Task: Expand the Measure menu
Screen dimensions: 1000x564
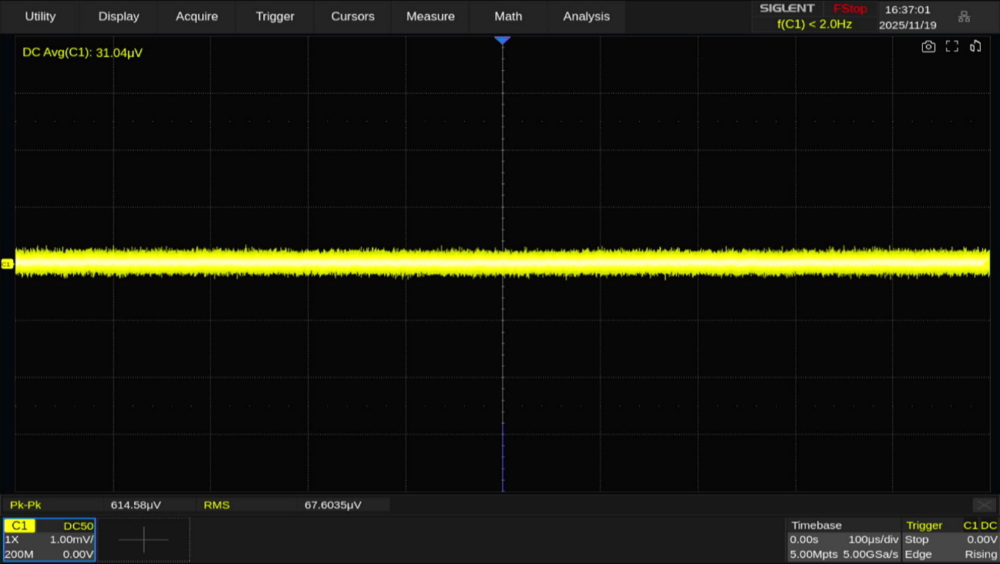Action: [431, 16]
